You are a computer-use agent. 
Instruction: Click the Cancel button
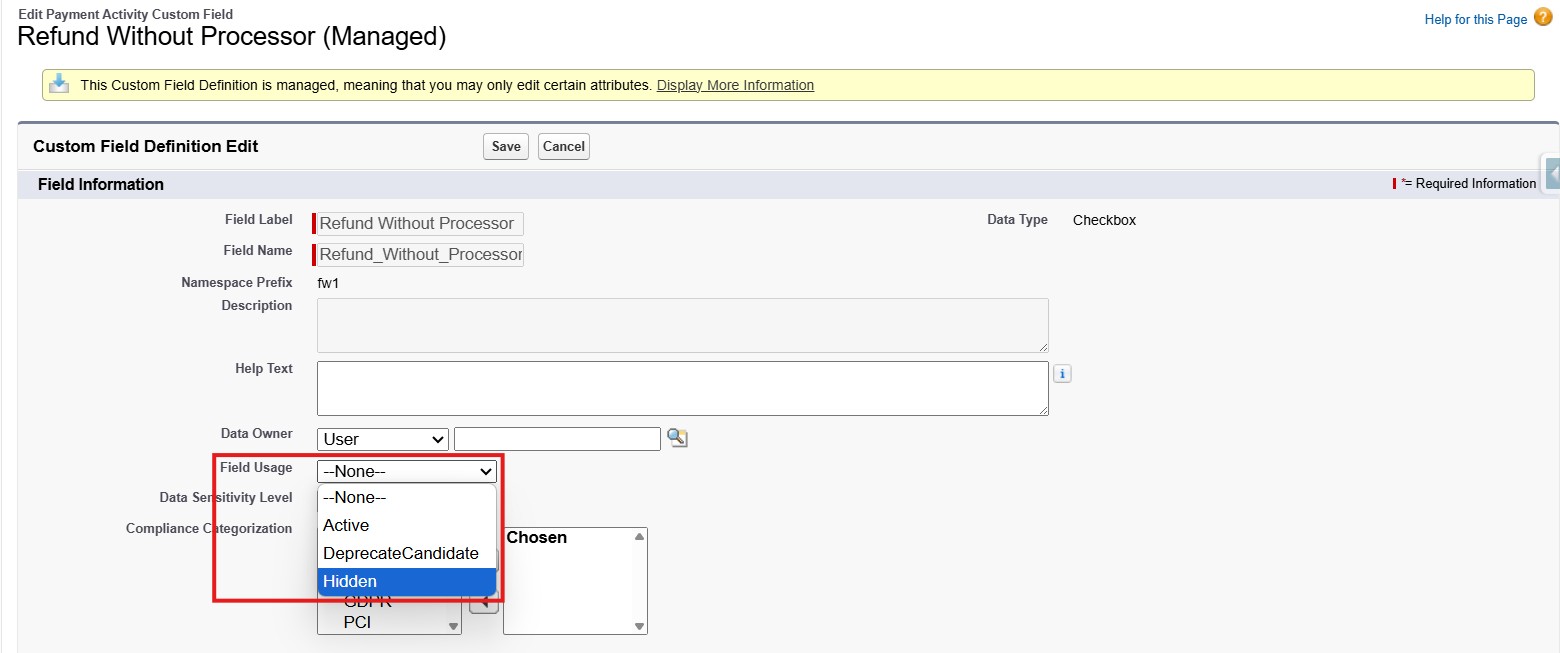point(563,147)
